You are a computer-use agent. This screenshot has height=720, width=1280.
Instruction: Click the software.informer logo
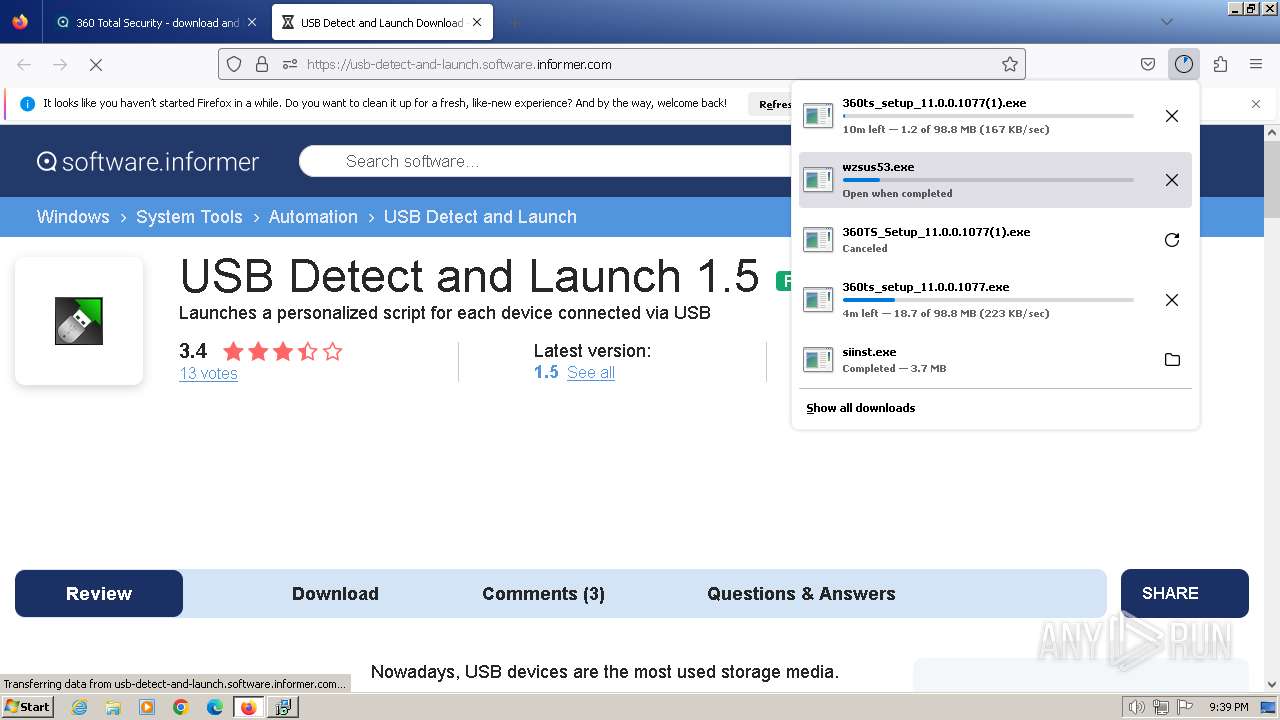pyautogui.click(x=148, y=161)
